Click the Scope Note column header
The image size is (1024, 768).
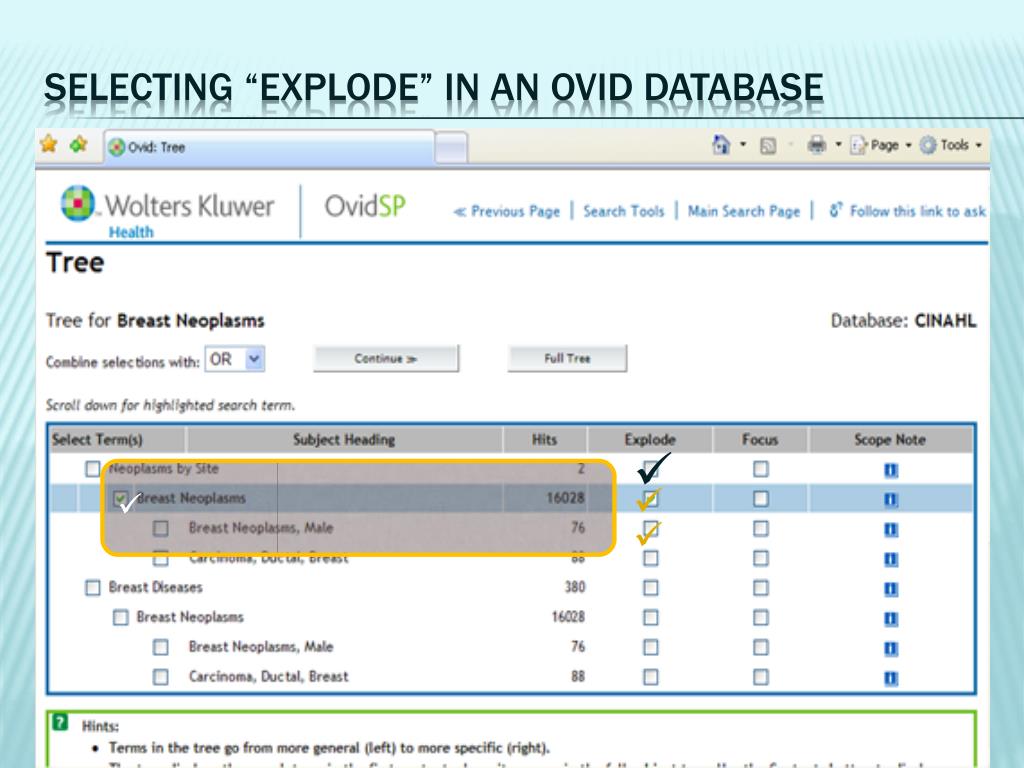(890, 440)
